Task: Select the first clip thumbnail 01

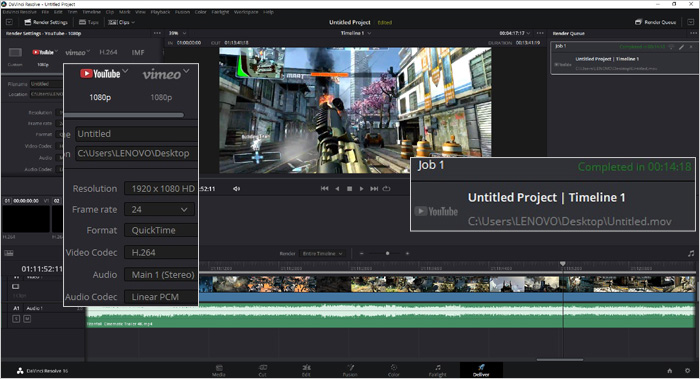Action: (26, 218)
